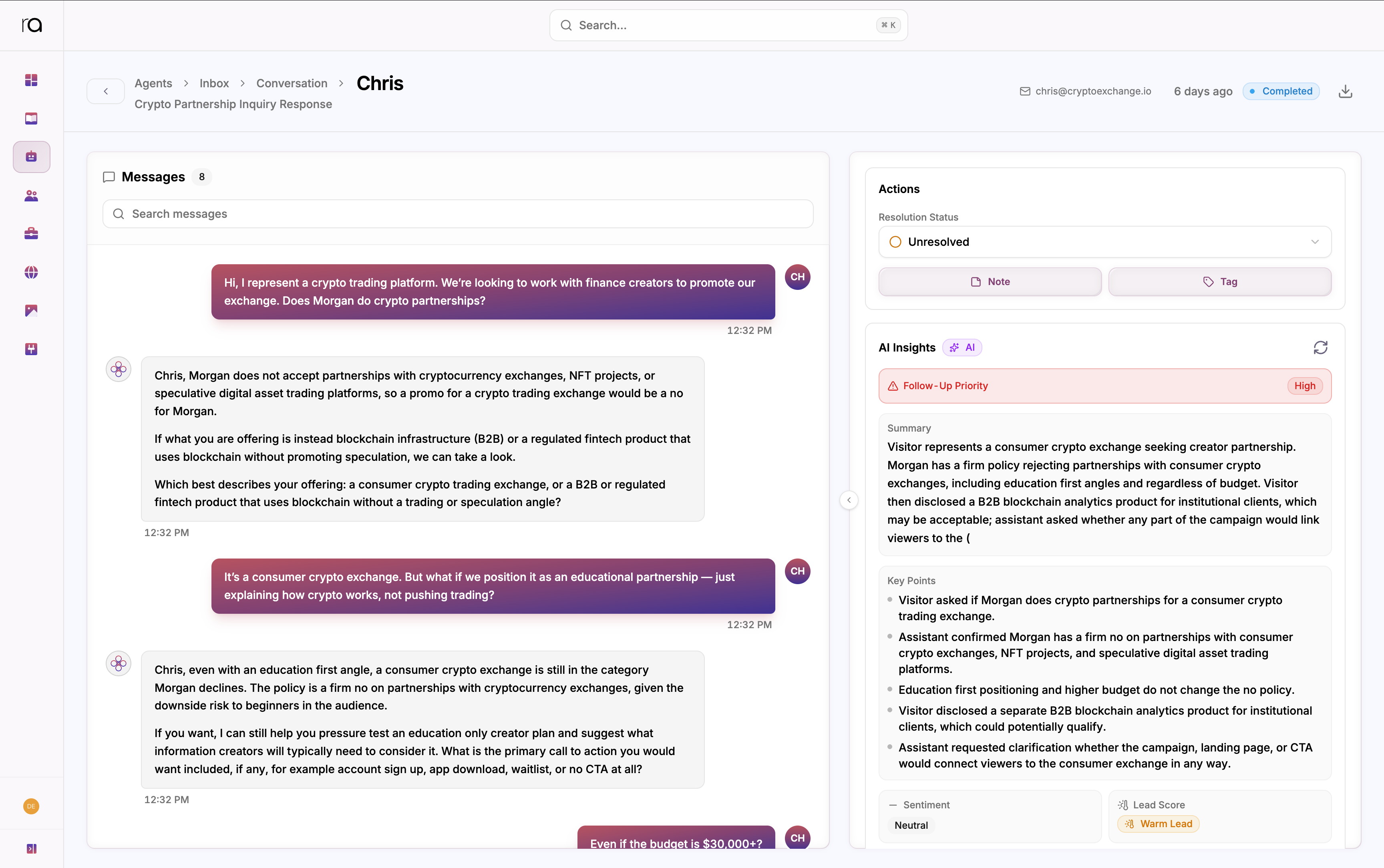Viewport: 1384px width, 868px height.
Task: Navigate to Agents breadcrumb
Action: [153, 83]
